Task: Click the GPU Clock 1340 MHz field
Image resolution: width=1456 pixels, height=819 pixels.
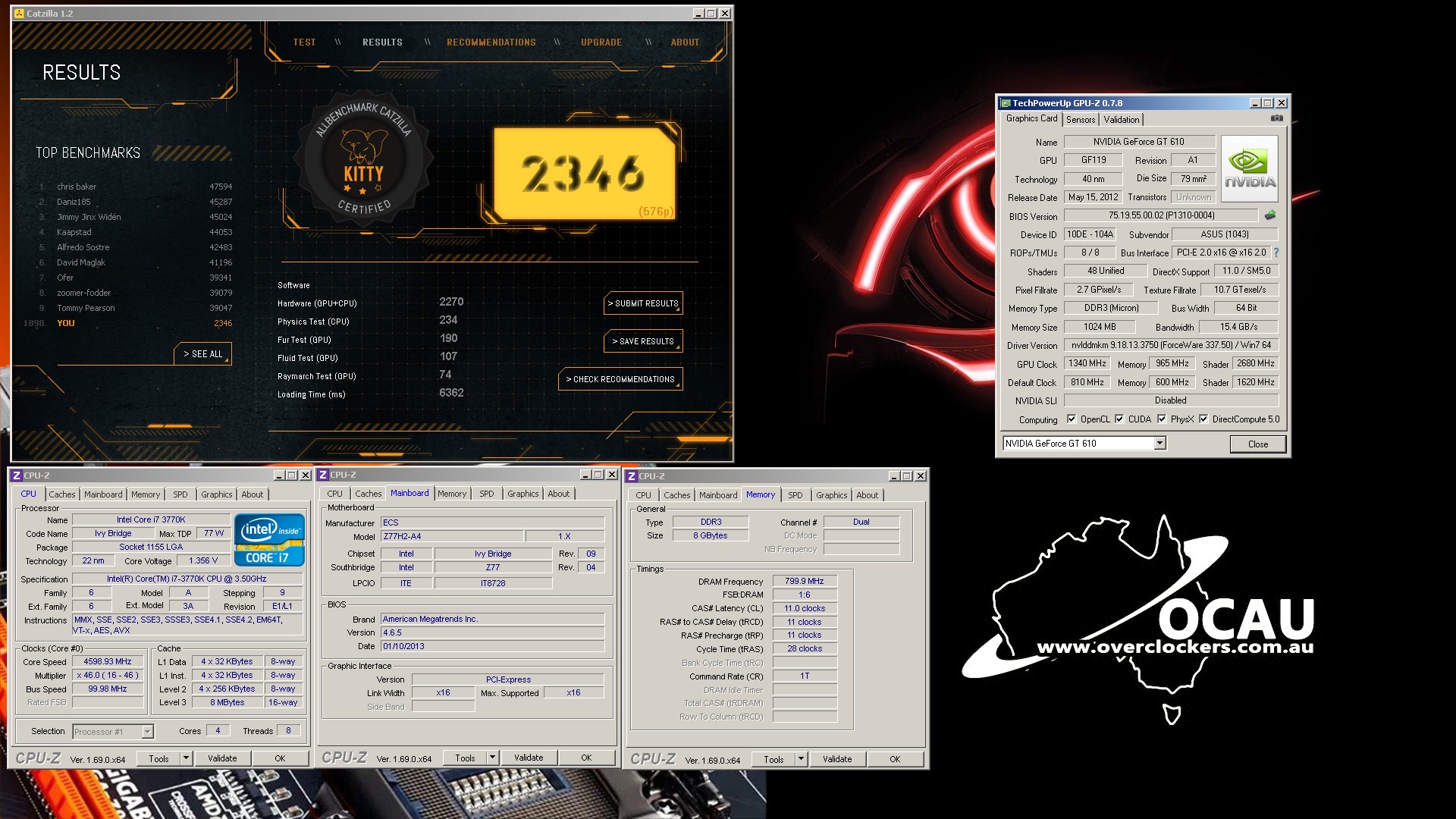Action: click(x=1087, y=364)
